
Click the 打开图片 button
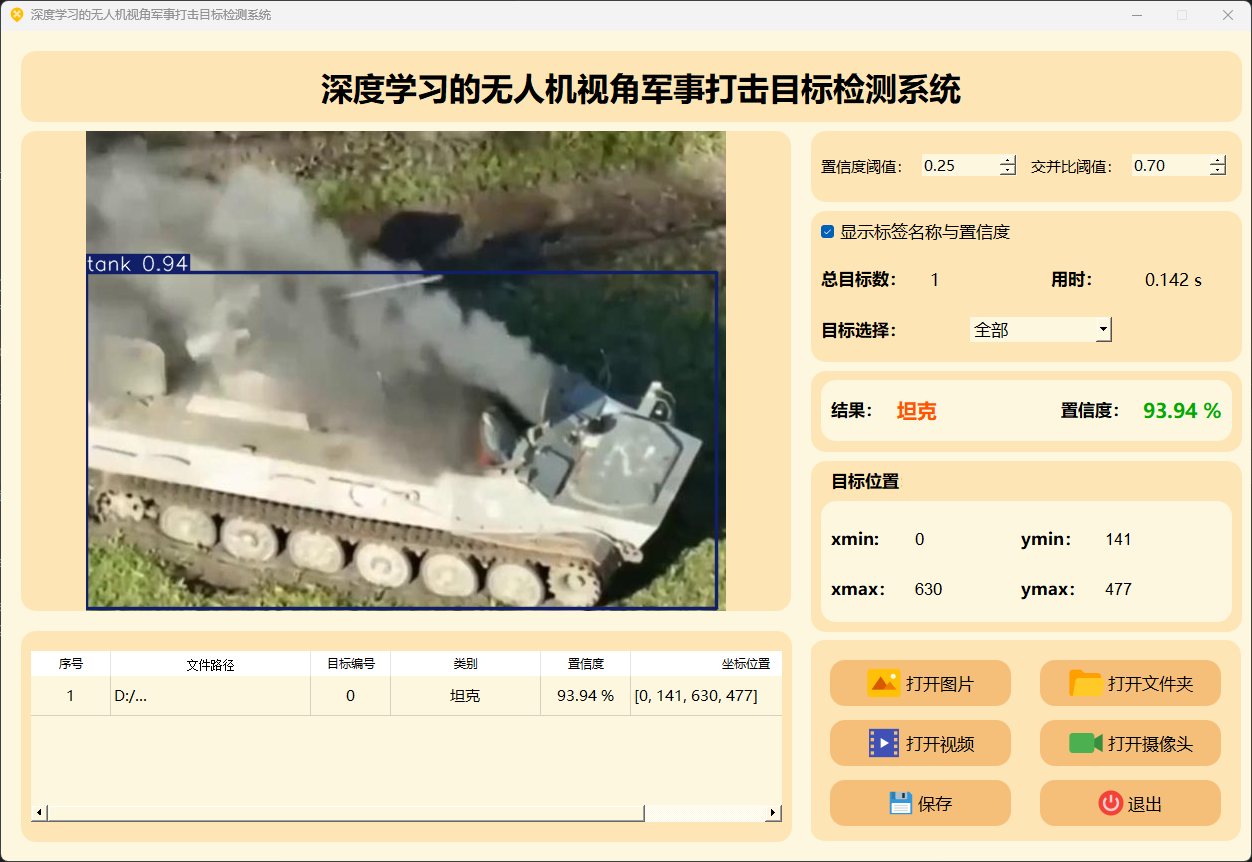pos(920,683)
